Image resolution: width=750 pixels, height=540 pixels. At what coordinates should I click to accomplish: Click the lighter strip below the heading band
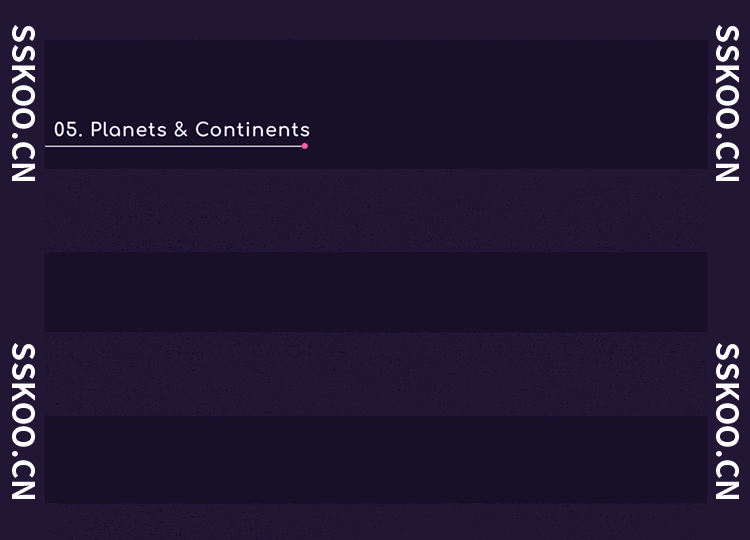point(375,210)
